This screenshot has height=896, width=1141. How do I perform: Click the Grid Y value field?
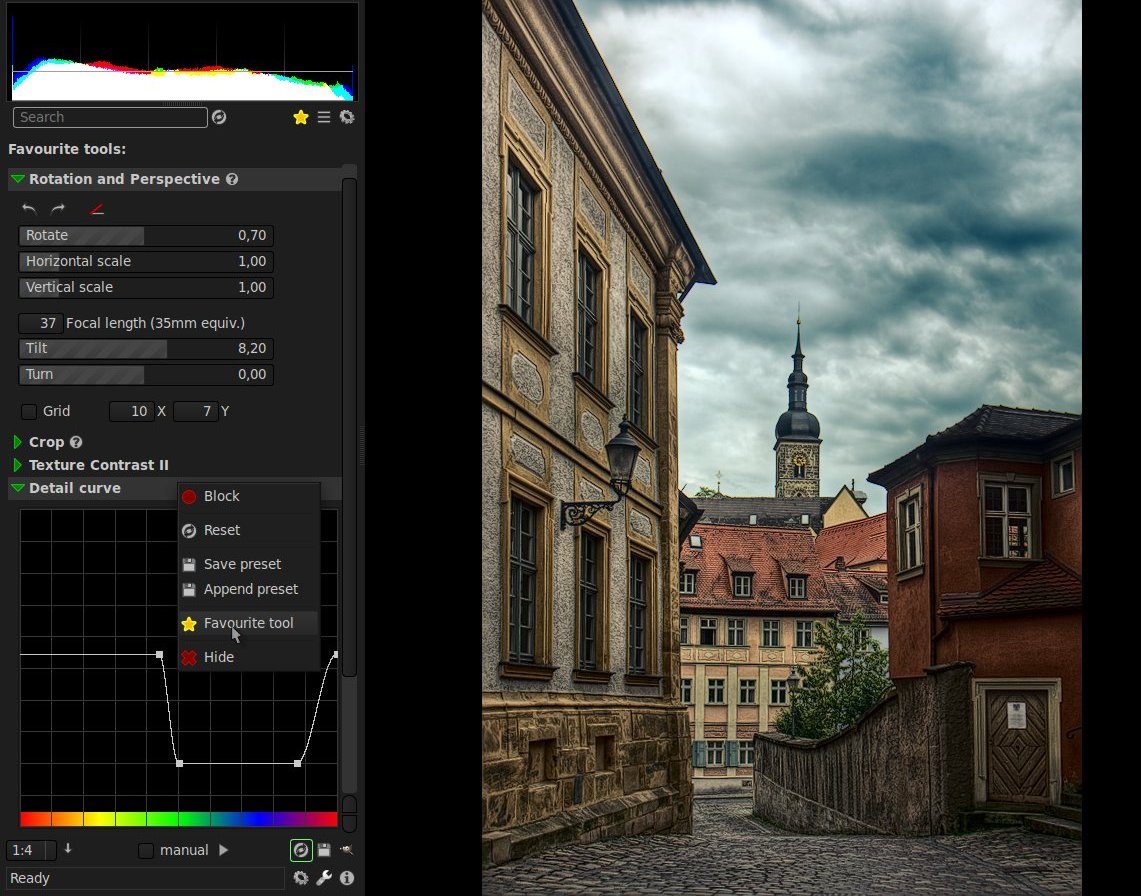click(196, 411)
